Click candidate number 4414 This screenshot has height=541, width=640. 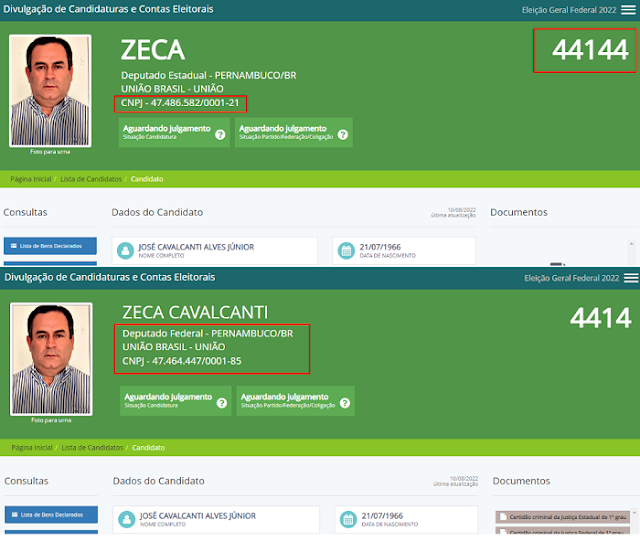click(x=600, y=318)
